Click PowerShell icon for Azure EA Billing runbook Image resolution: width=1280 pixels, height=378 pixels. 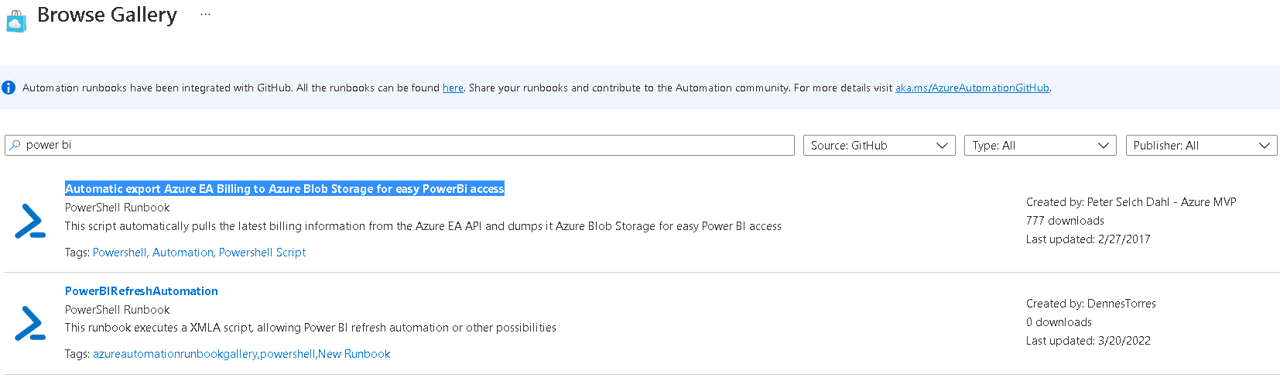click(x=30, y=220)
